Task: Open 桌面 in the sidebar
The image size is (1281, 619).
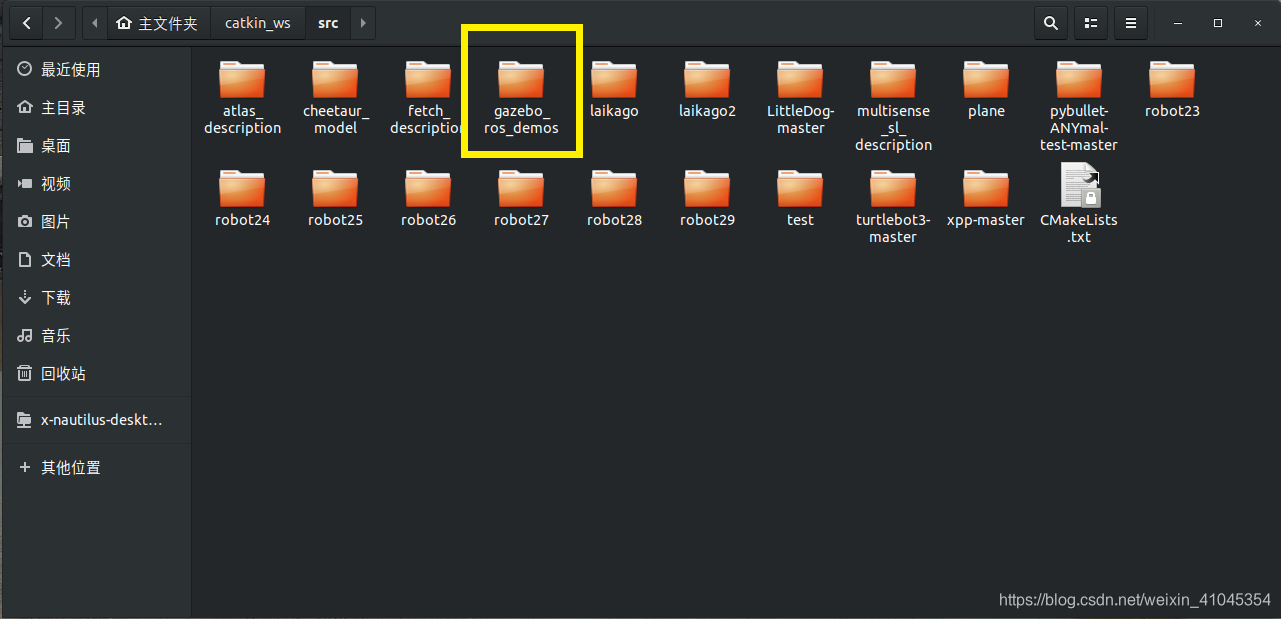Action: 96,146
